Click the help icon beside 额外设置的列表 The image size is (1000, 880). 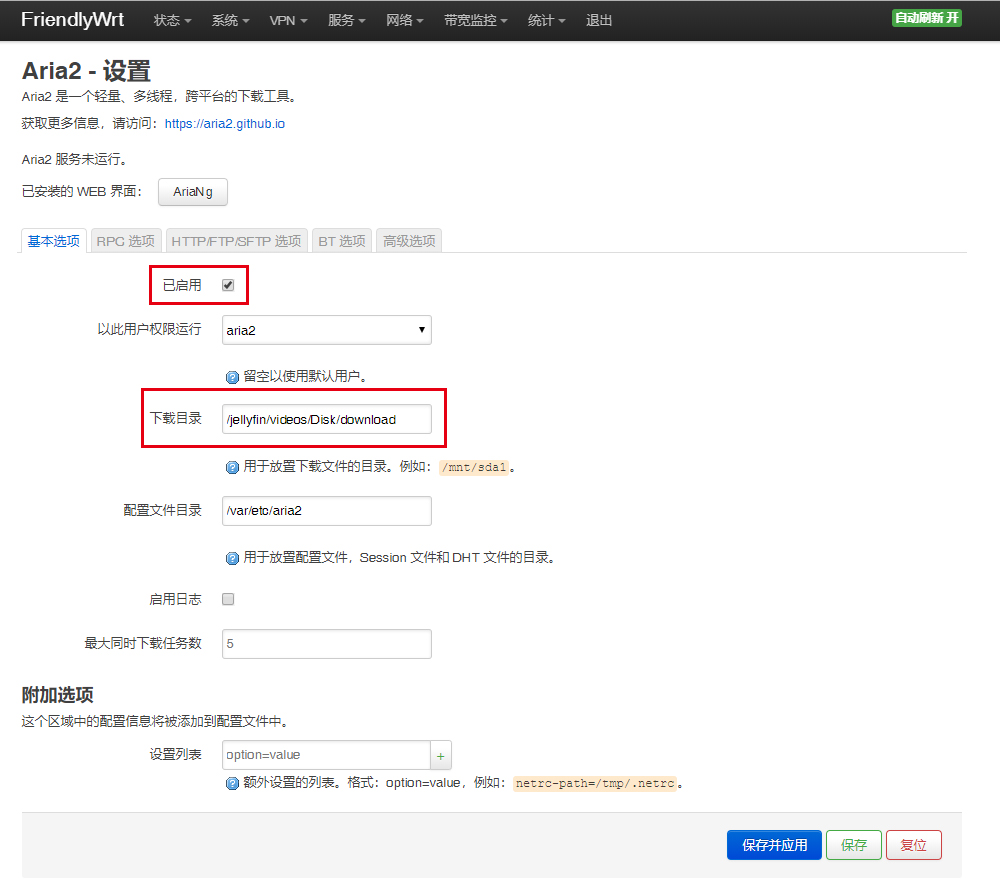click(x=232, y=783)
